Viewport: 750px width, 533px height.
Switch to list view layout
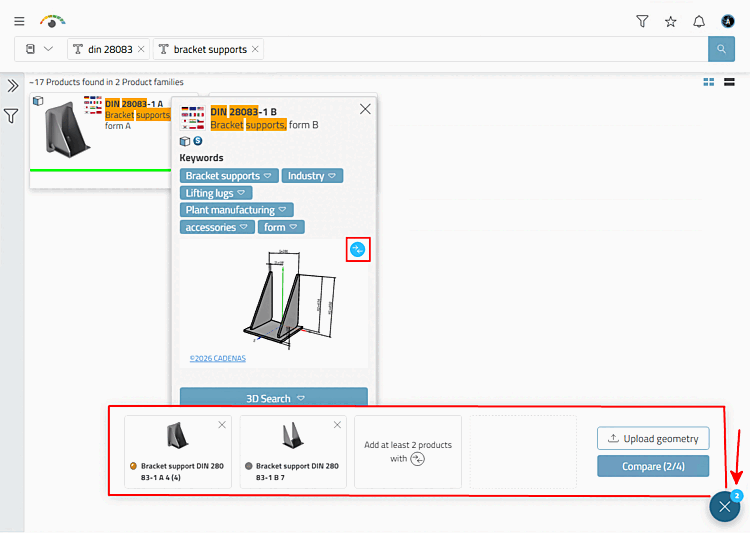729,82
